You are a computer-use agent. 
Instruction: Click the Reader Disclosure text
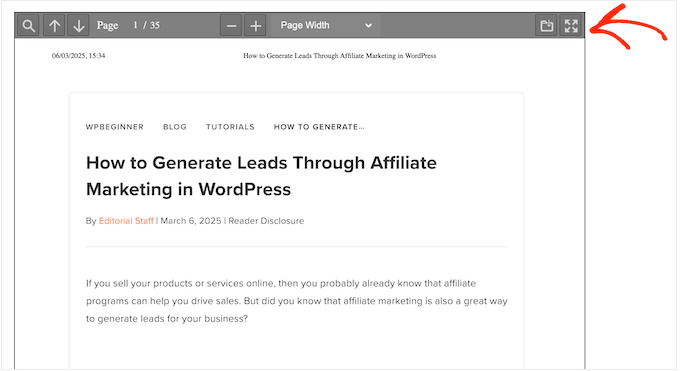point(266,221)
